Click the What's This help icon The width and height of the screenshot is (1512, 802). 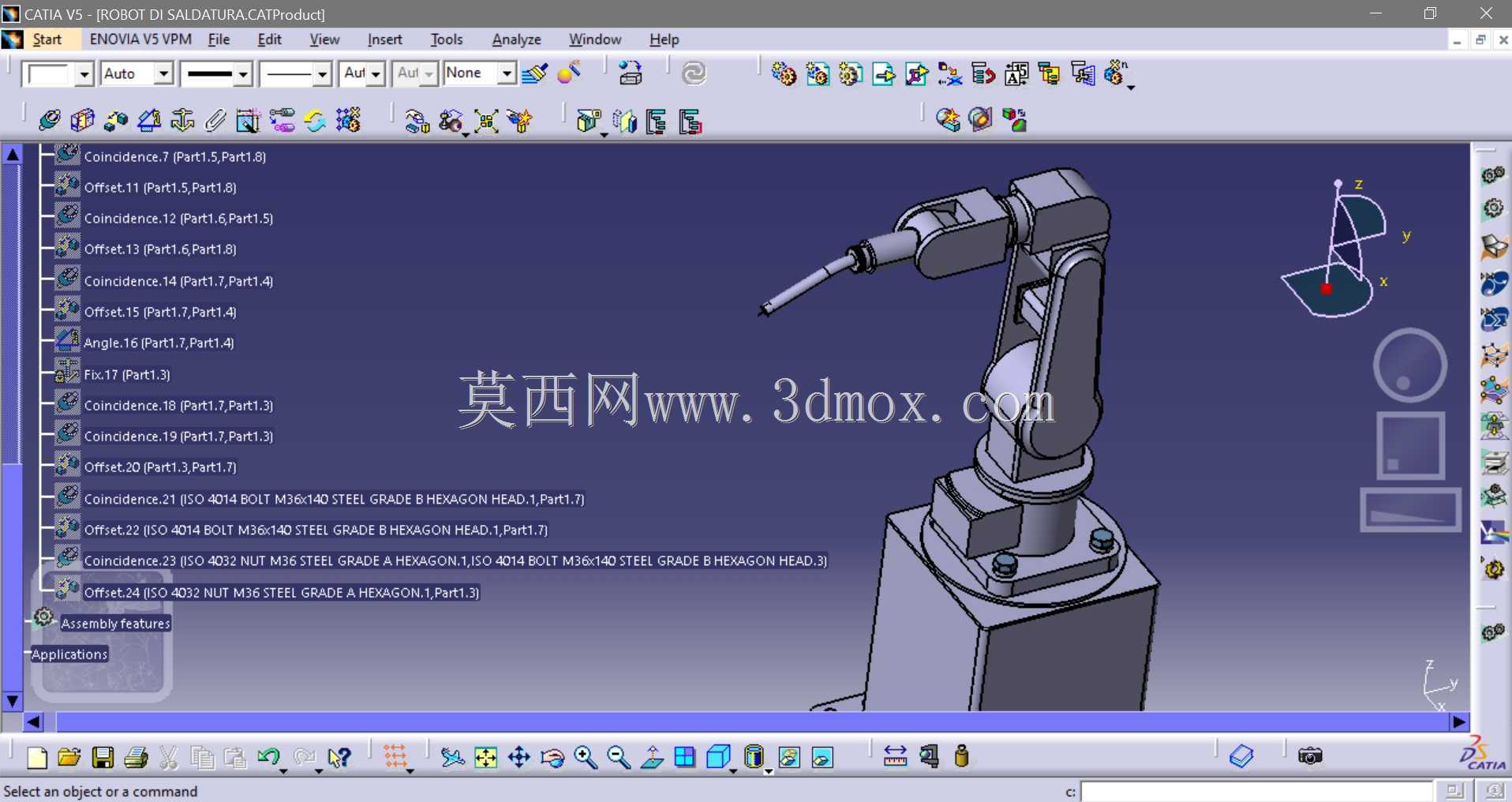(x=339, y=758)
